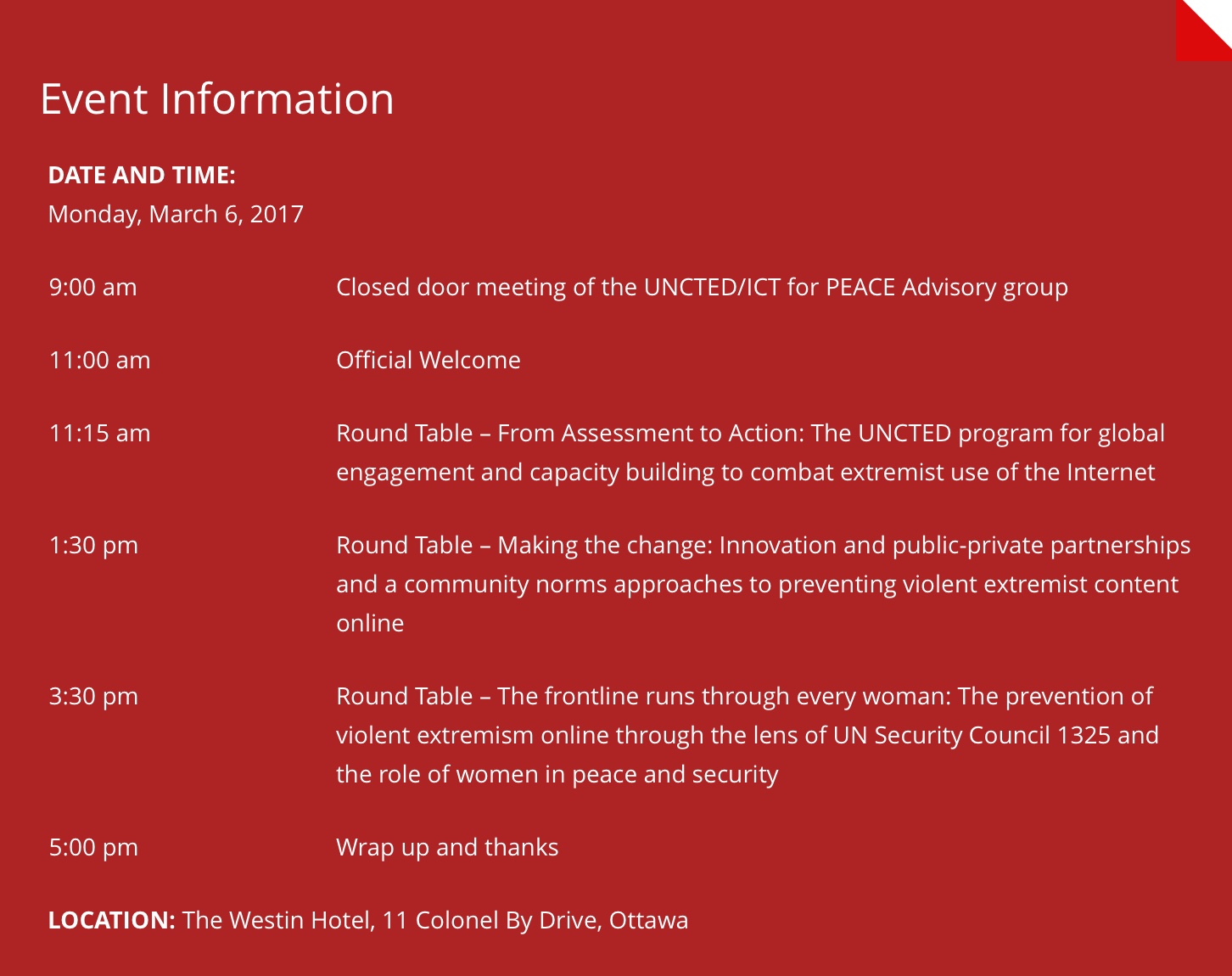Click the Westin Hotel address text
The height and width of the screenshot is (976, 1232).
tap(435, 921)
